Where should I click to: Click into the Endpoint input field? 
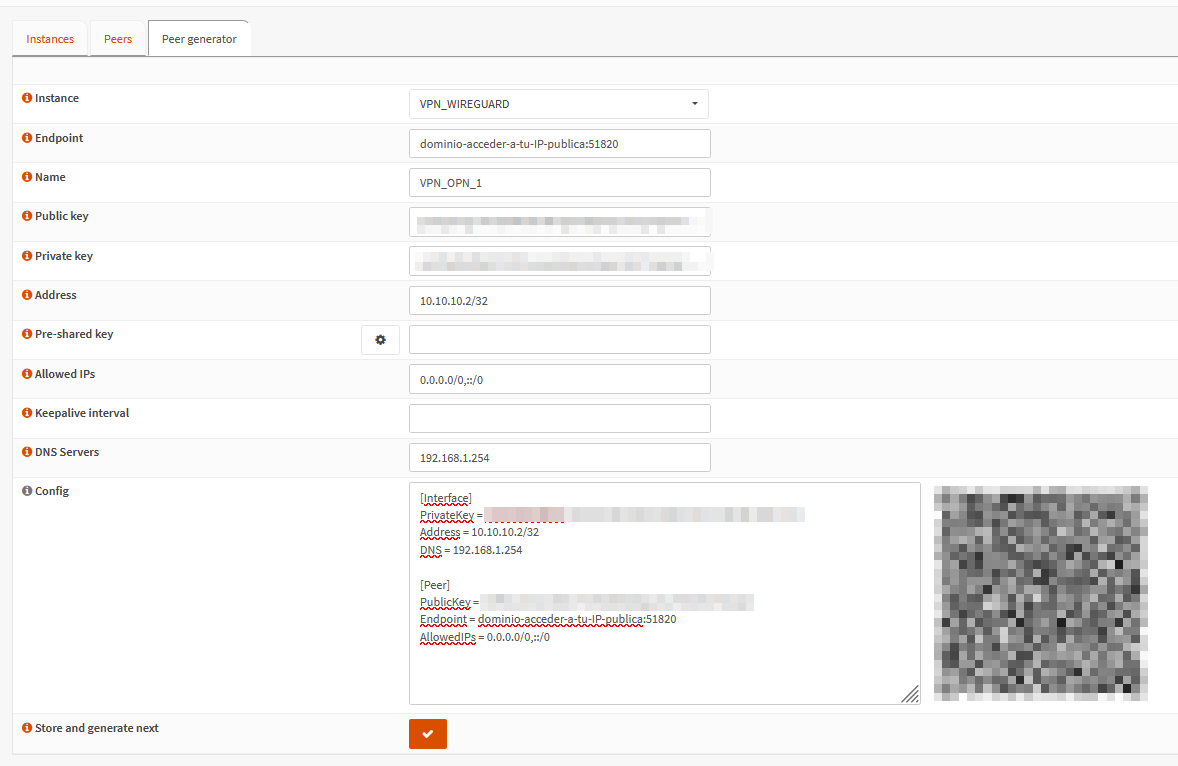point(559,143)
